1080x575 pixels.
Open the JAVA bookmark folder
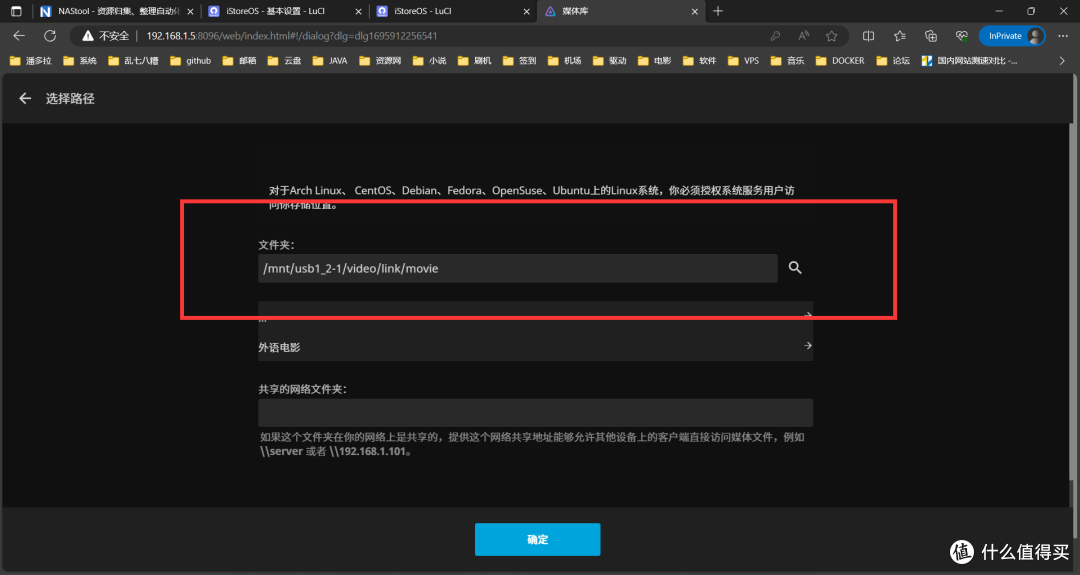tap(330, 61)
